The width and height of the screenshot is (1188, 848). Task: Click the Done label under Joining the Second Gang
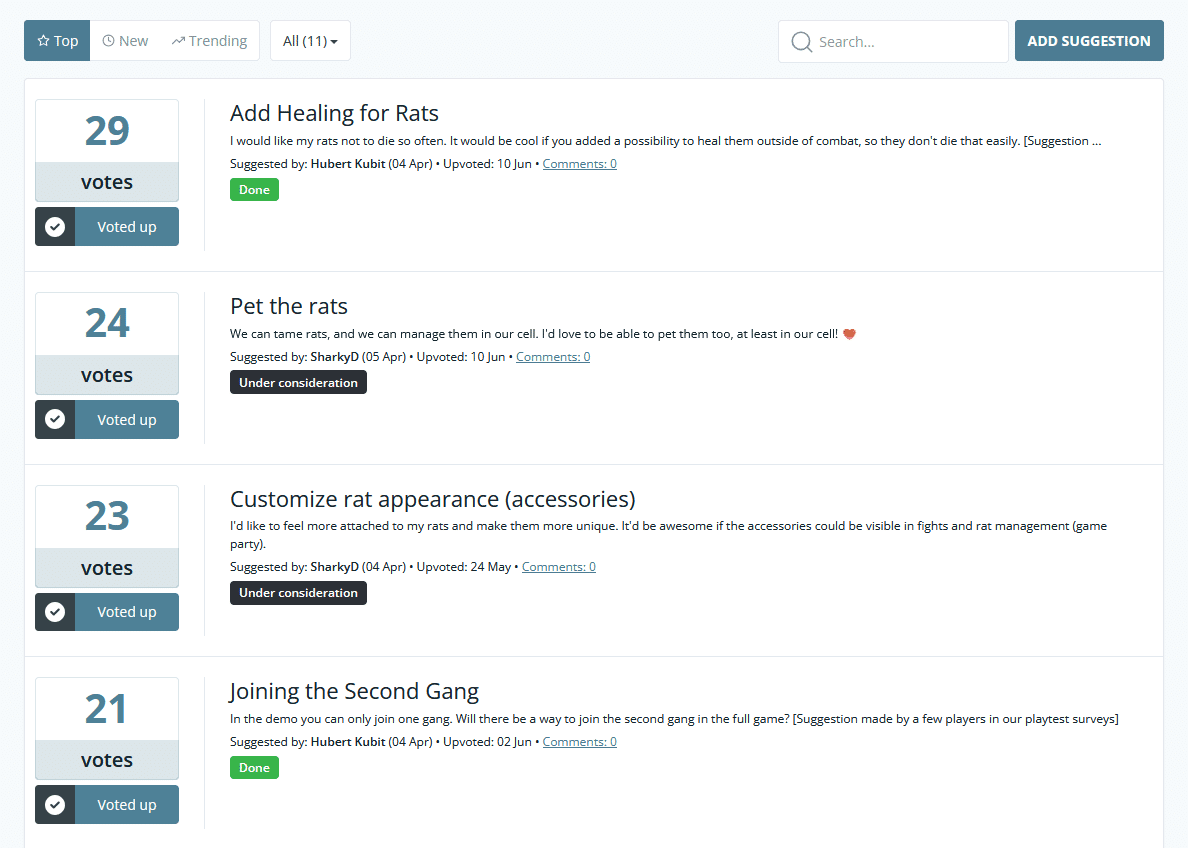pos(255,768)
